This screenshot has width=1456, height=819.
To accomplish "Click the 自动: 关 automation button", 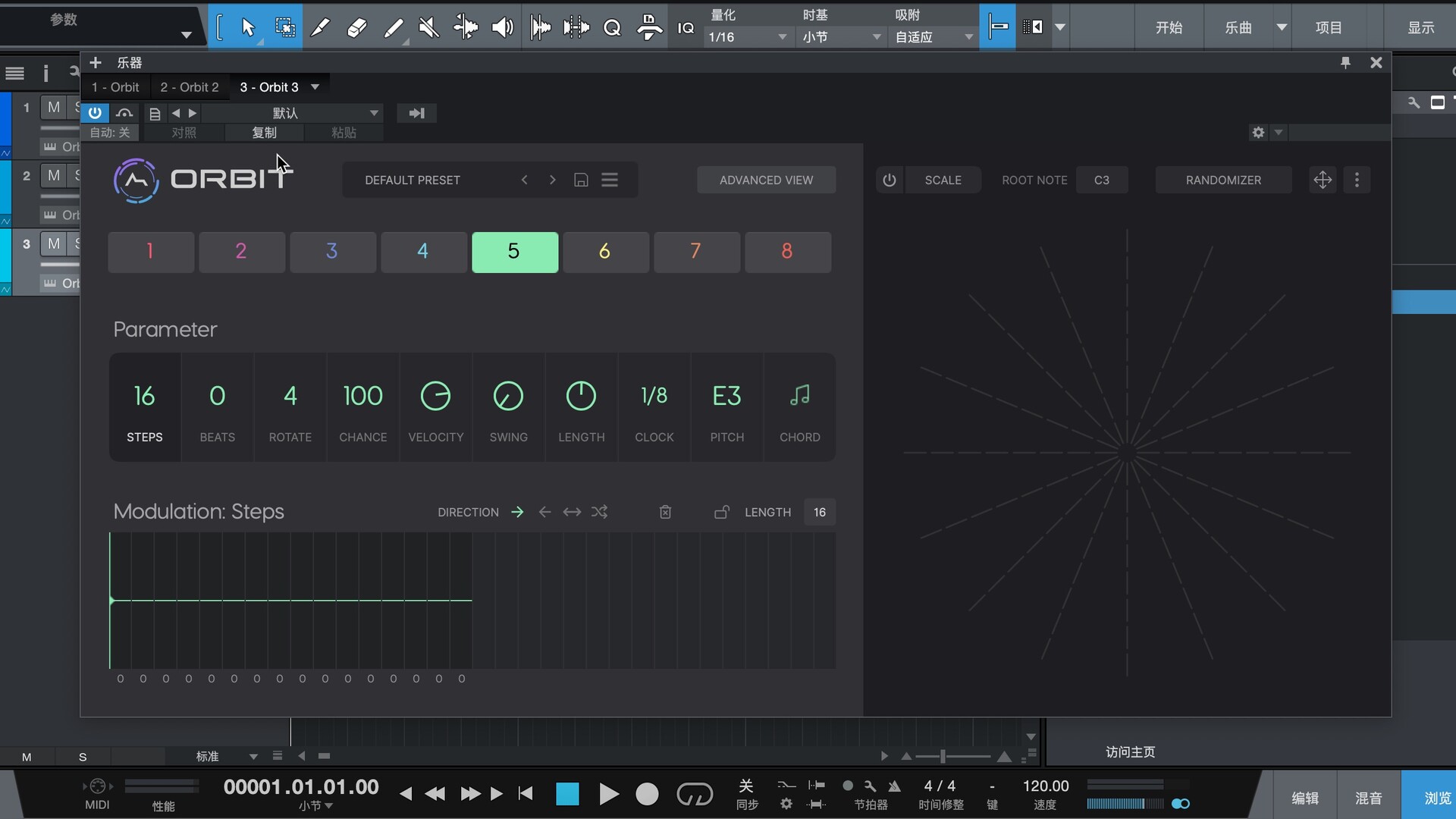I will pyautogui.click(x=110, y=133).
